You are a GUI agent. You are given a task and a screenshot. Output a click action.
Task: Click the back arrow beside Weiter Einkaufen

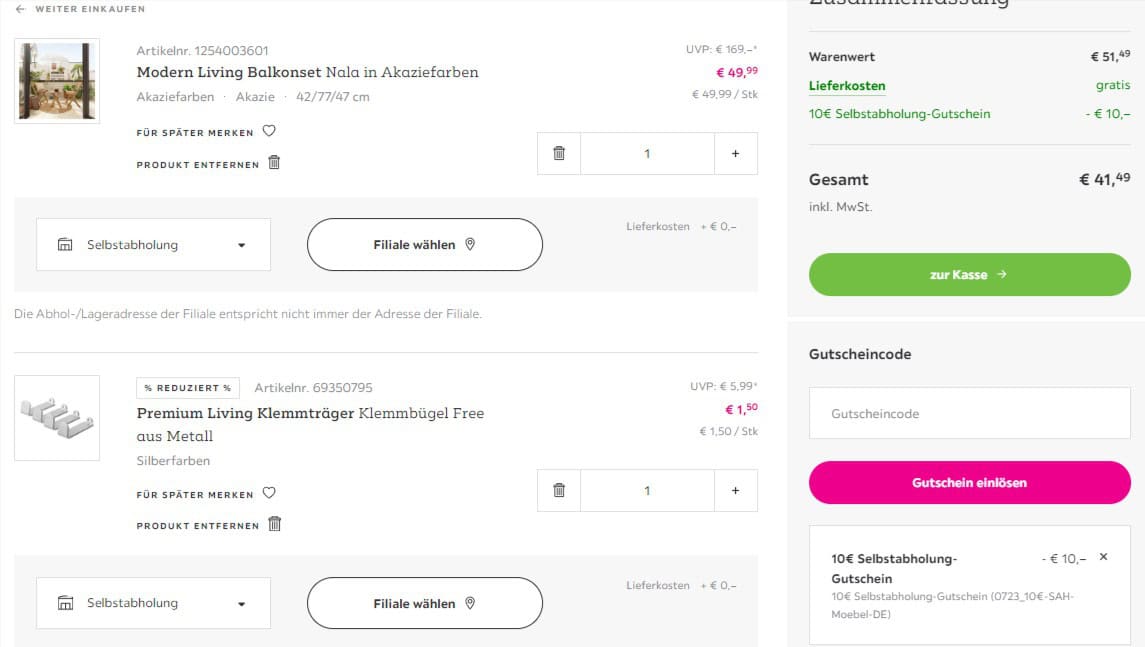pos(20,9)
